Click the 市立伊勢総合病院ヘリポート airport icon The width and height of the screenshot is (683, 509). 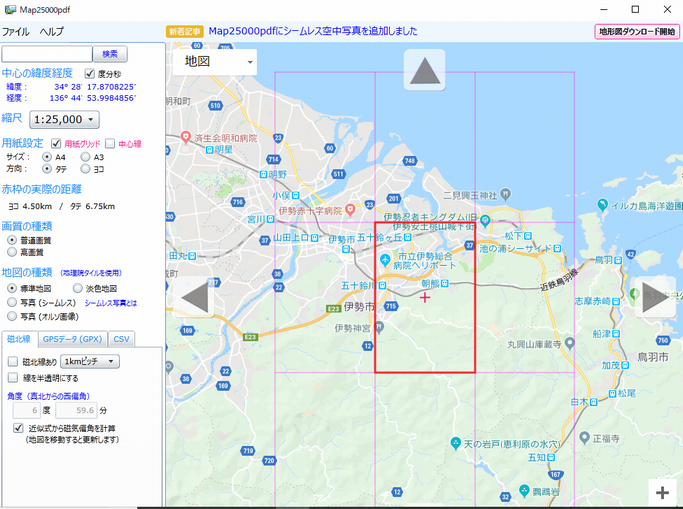click(x=385, y=260)
